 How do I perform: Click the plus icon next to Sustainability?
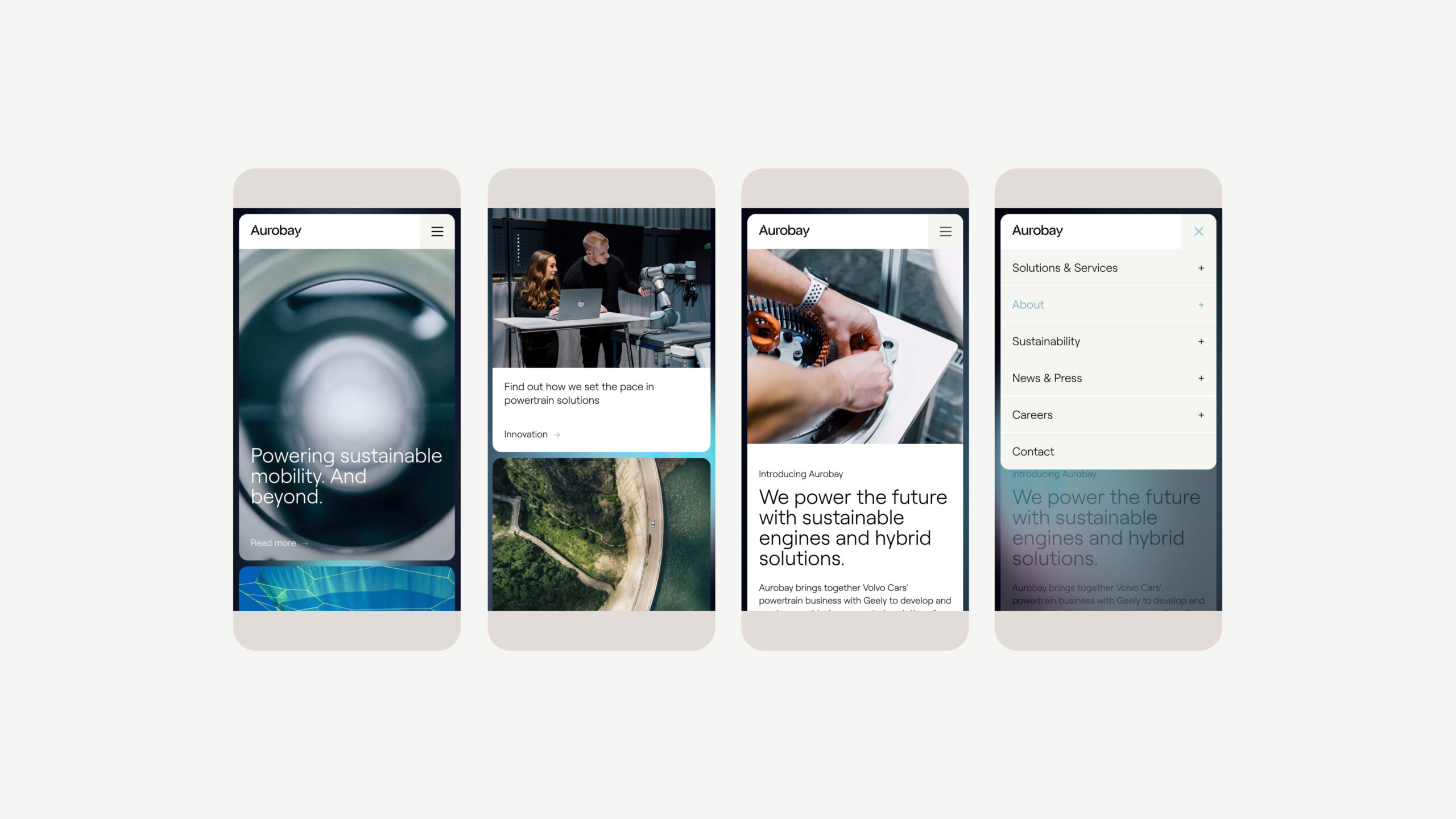coord(1200,341)
